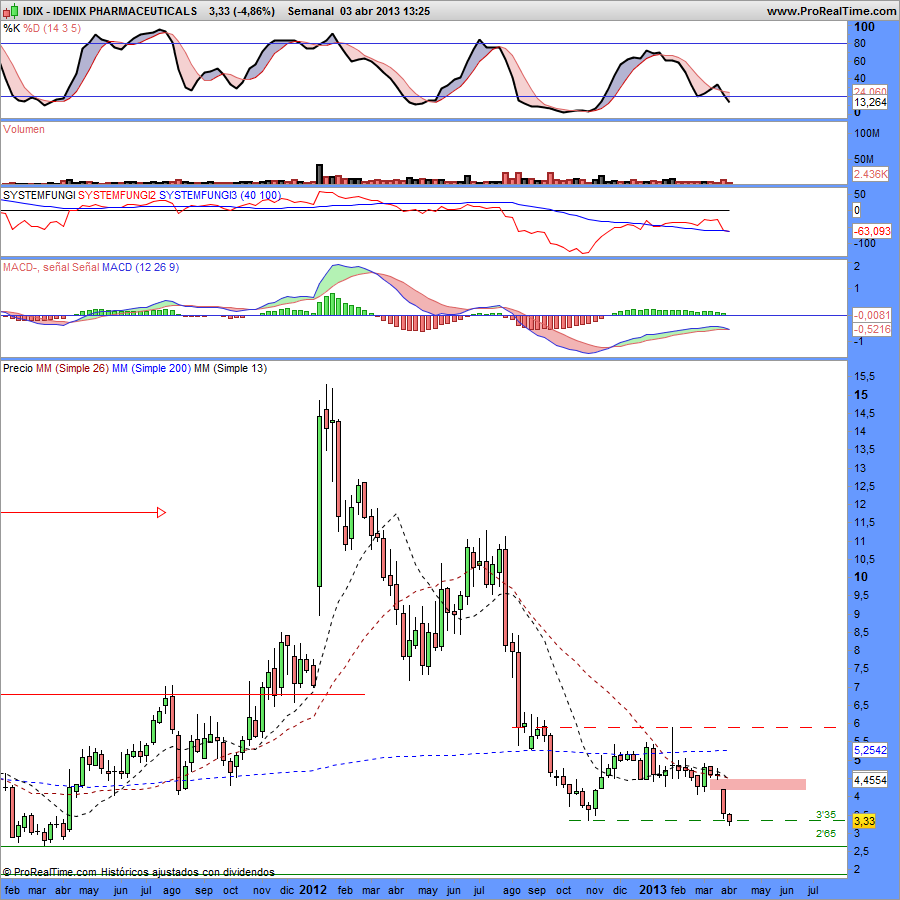
Task: Click the %D (14 3 5) stochastic label
Action: click(52, 28)
